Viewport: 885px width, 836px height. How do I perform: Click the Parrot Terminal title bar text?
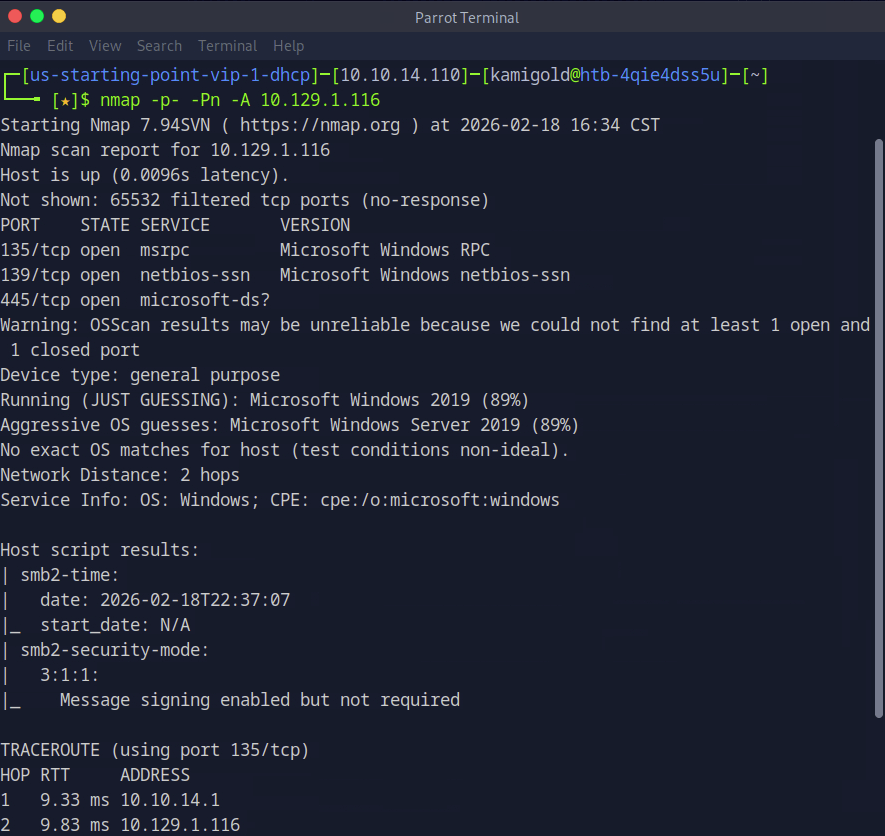click(x=467, y=17)
